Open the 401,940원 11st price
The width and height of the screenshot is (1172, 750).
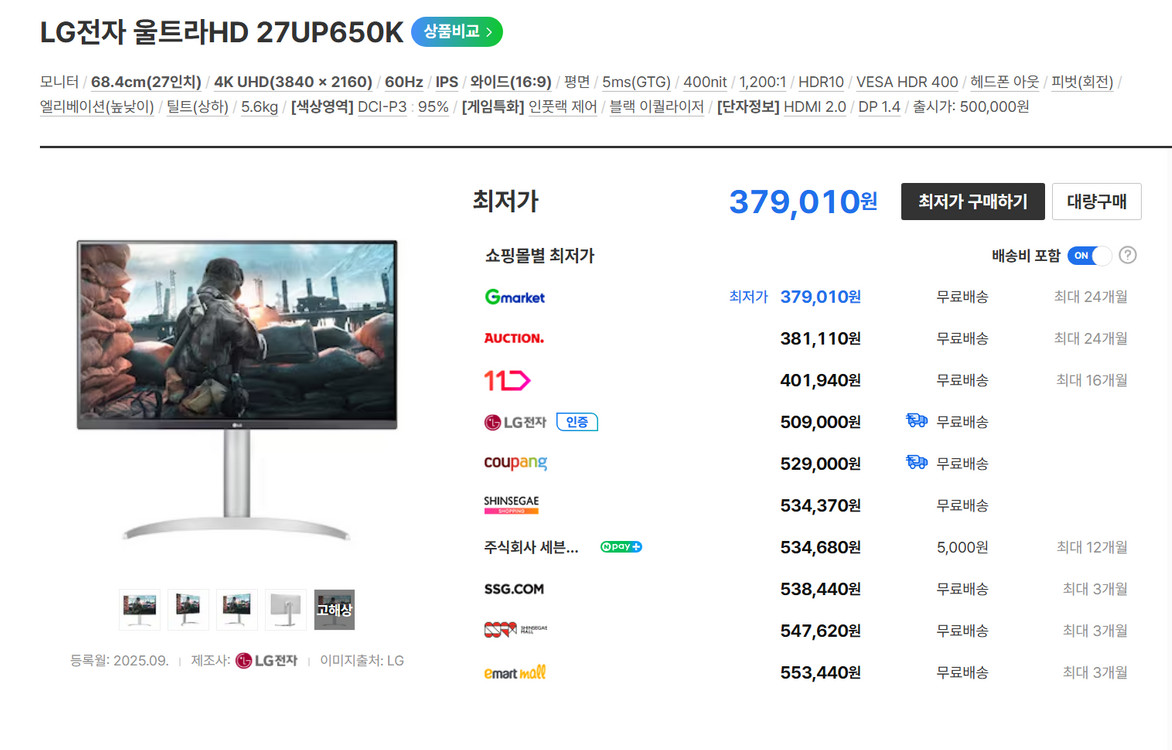821,381
